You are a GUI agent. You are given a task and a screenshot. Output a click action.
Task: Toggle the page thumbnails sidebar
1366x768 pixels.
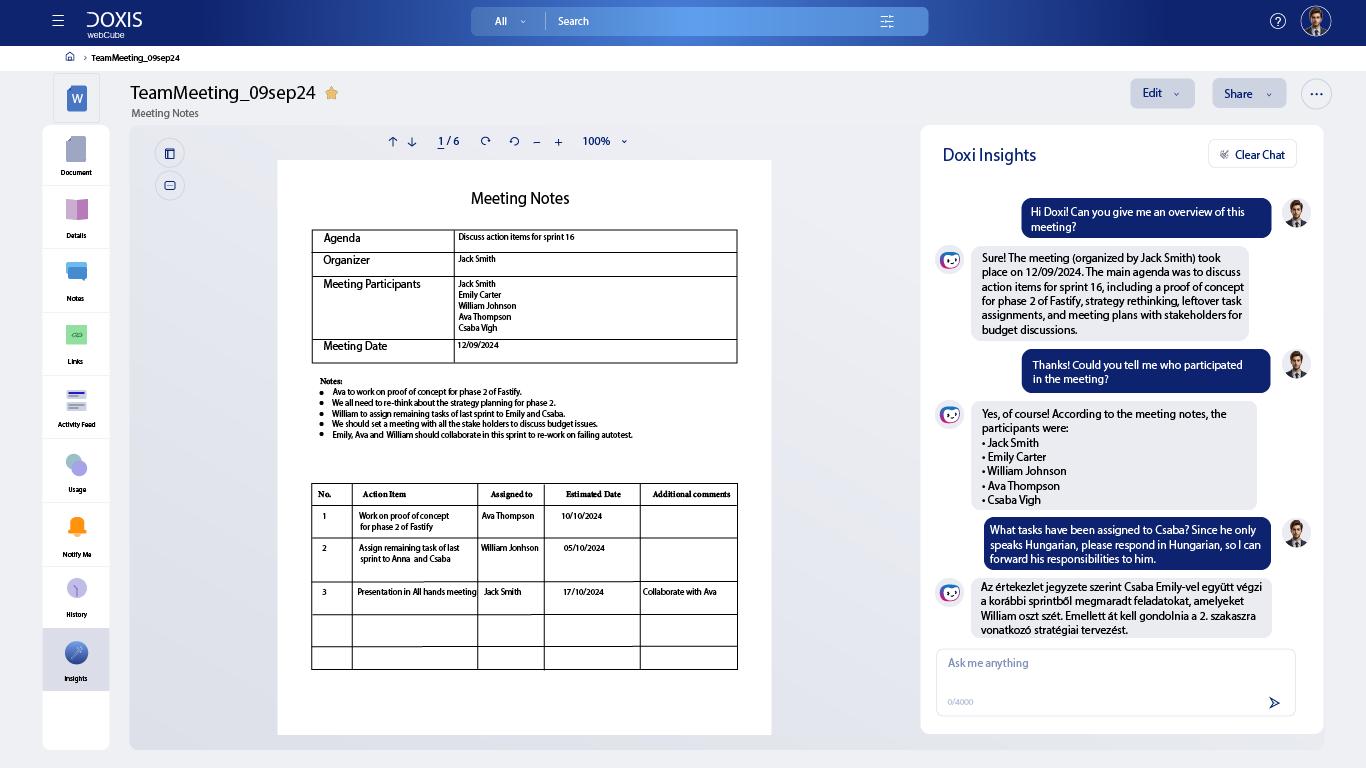(170, 153)
